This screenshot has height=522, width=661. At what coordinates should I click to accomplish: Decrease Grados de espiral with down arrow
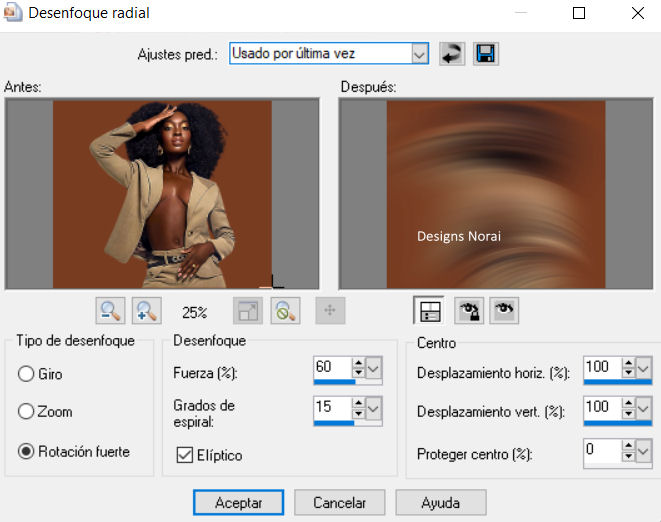pyautogui.click(x=358, y=413)
